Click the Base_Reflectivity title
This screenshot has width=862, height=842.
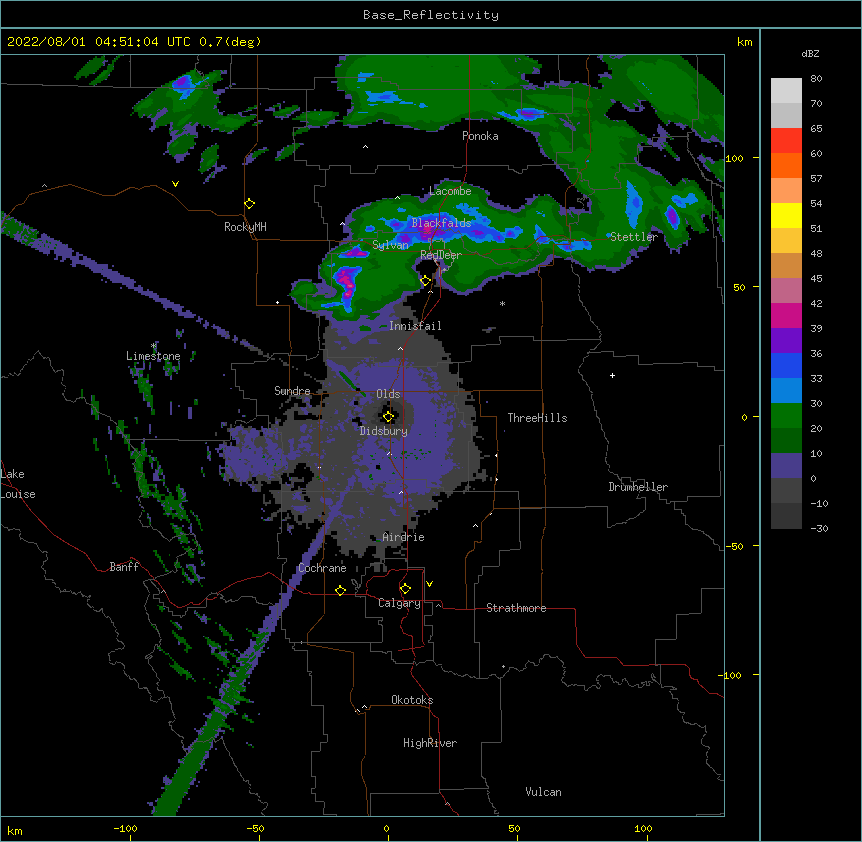tap(431, 15)
